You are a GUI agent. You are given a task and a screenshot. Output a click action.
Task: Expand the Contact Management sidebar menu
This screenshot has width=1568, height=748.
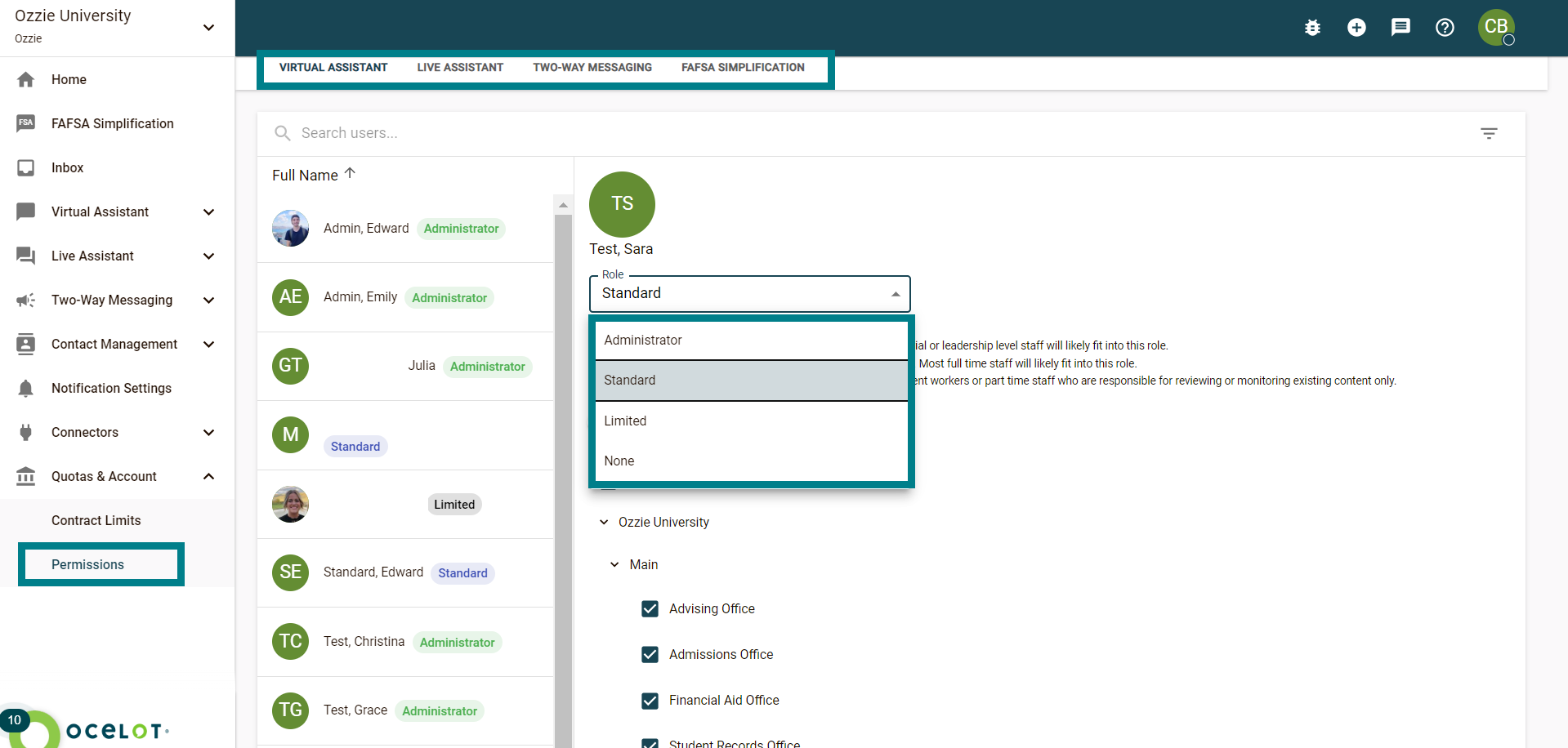click(209, 344)
